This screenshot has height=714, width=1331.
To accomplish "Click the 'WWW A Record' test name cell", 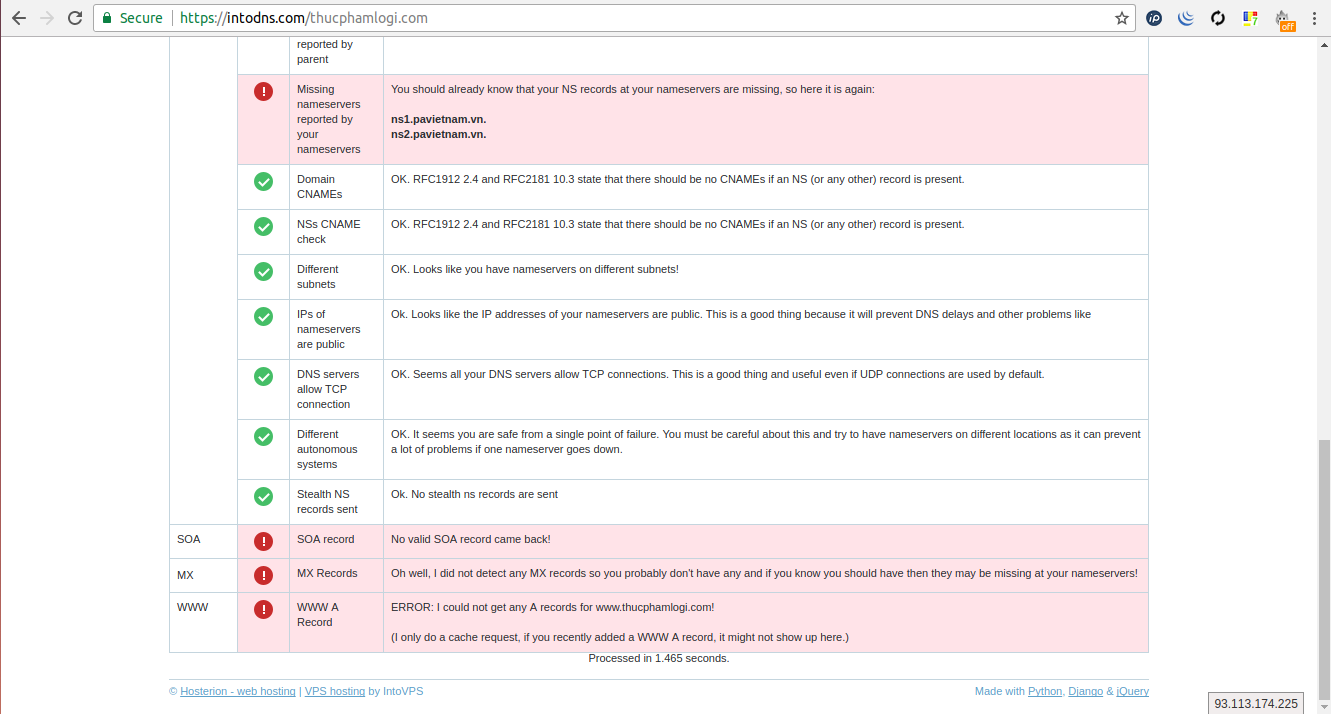I will point(336,622).
